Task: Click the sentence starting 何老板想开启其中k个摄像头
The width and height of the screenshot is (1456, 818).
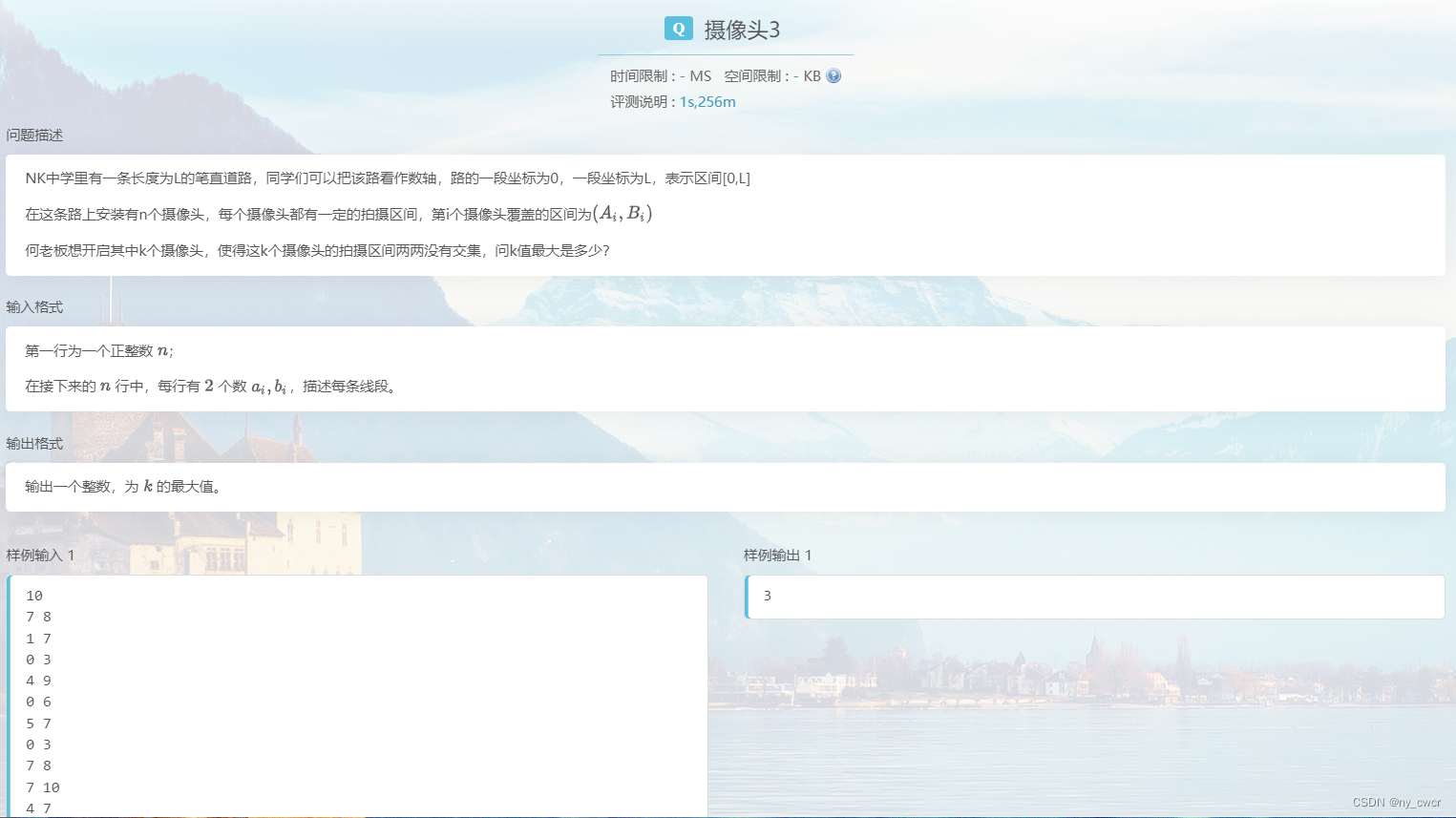Action: coord(317,250)
